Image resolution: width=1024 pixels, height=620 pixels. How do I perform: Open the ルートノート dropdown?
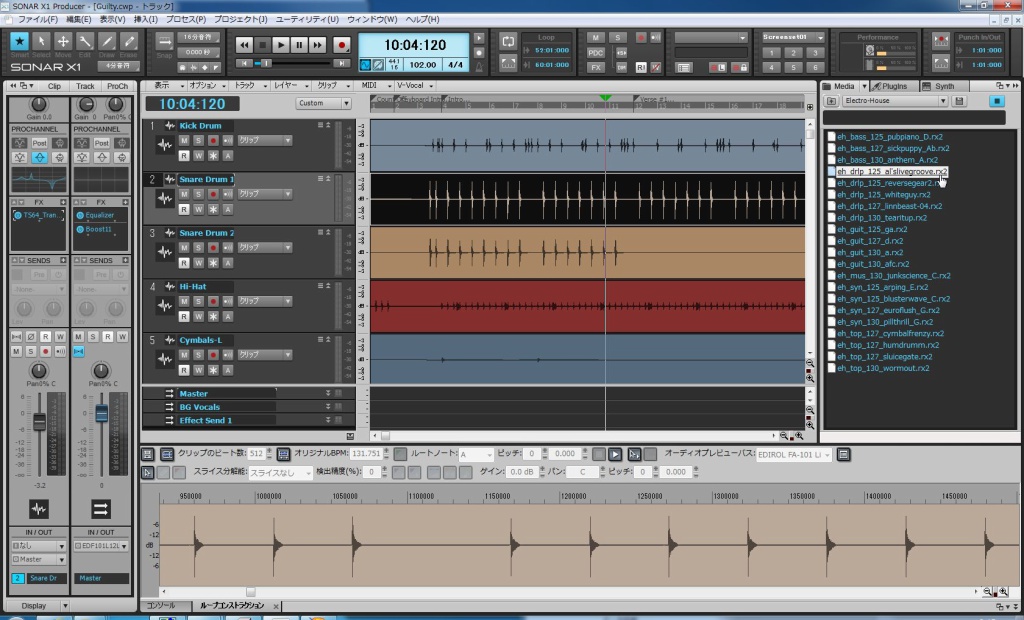tap(475, 454)
